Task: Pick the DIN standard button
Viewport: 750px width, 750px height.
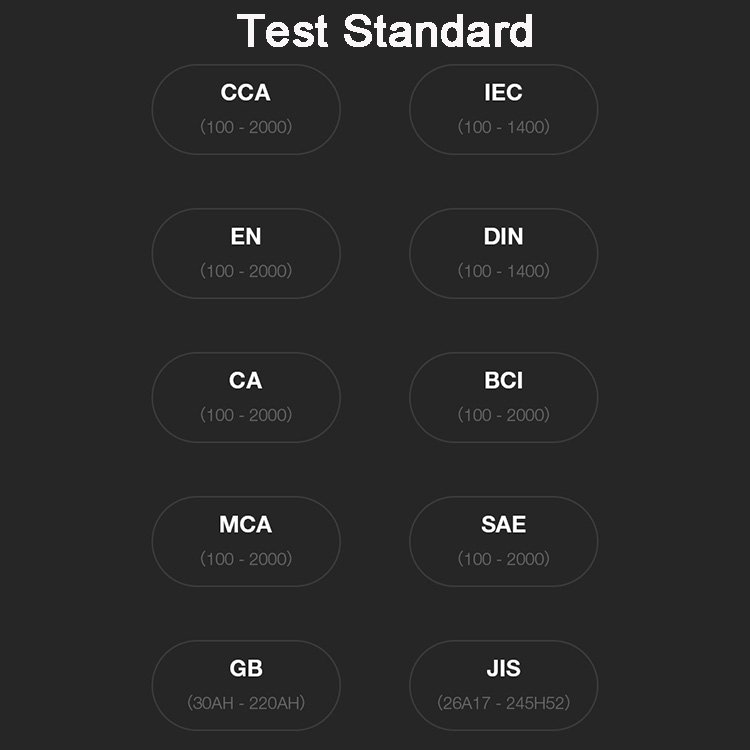Action: 503,254
